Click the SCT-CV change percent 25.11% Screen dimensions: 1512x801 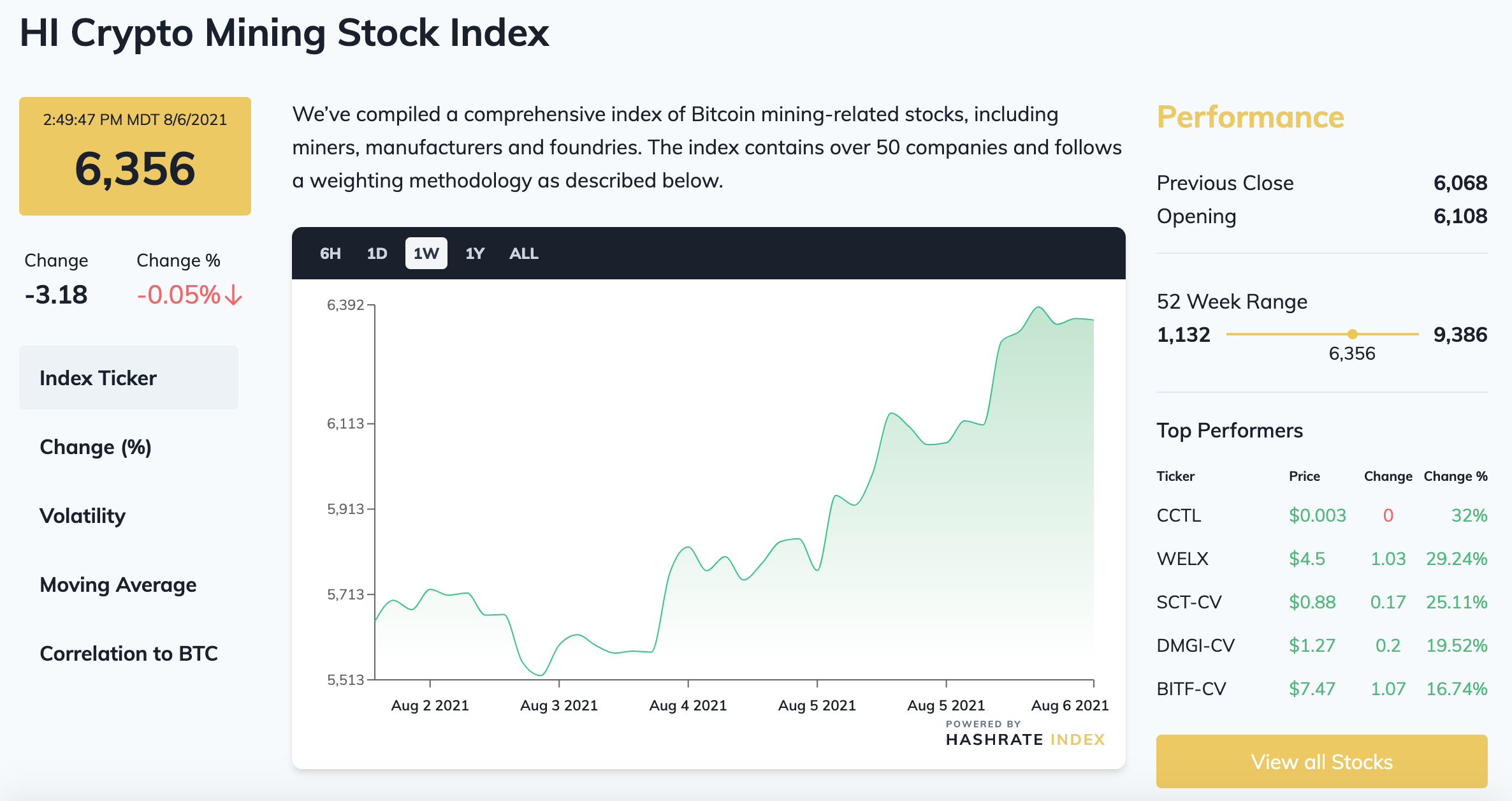coord(1457,602)
